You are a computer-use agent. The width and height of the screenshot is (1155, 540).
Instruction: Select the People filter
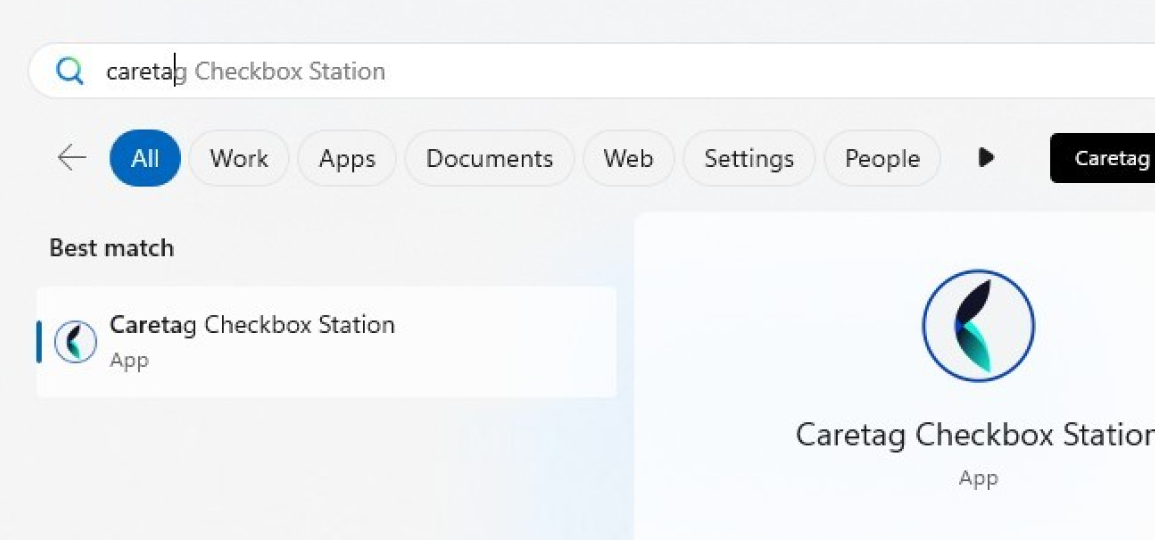(x=882, y=158)
